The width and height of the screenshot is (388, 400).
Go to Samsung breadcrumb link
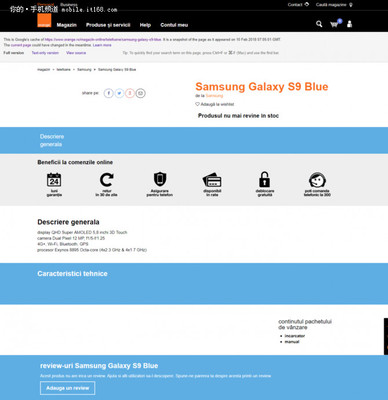(x=84, y=70)
